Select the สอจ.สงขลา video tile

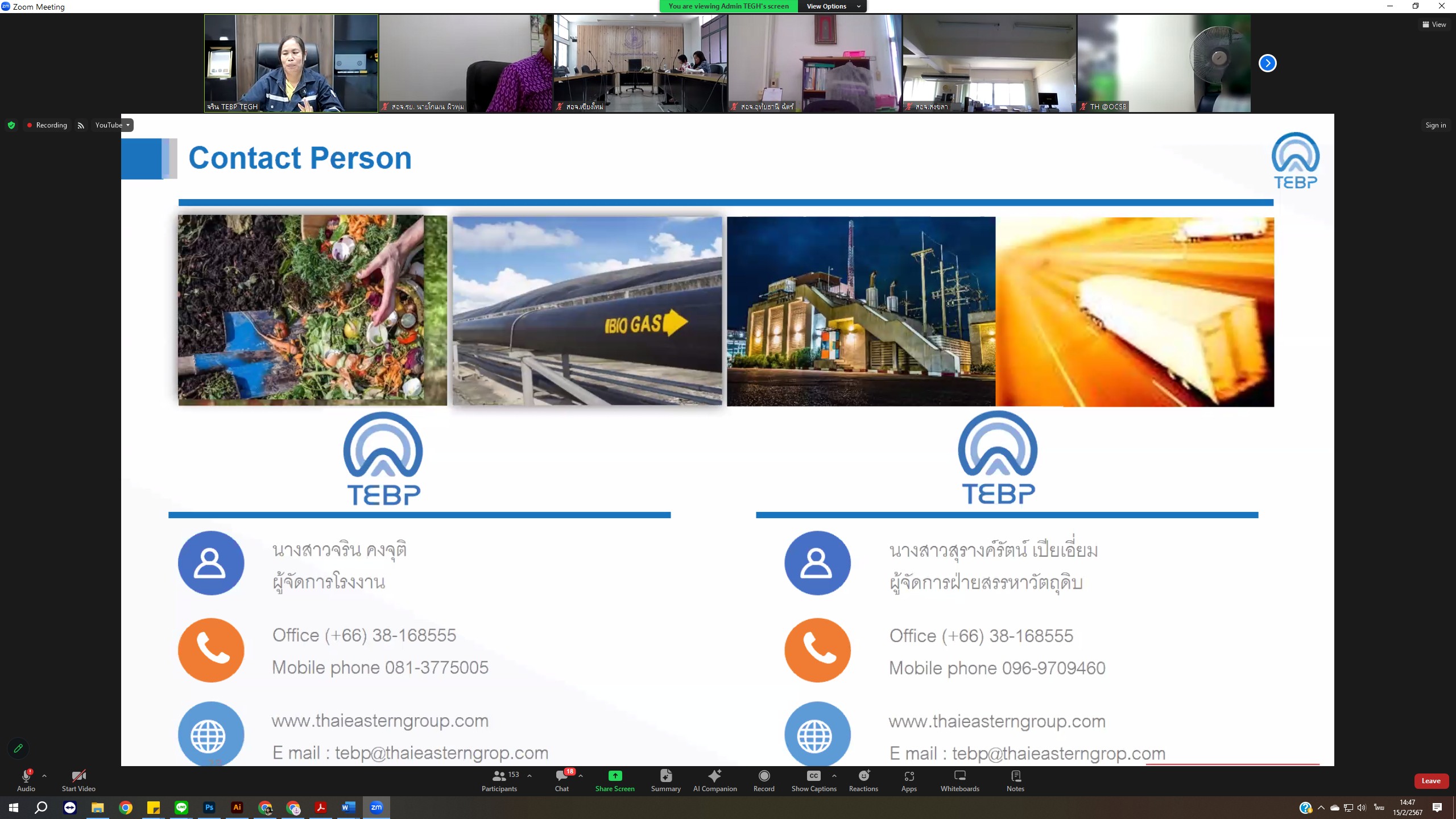pos(989,63)
